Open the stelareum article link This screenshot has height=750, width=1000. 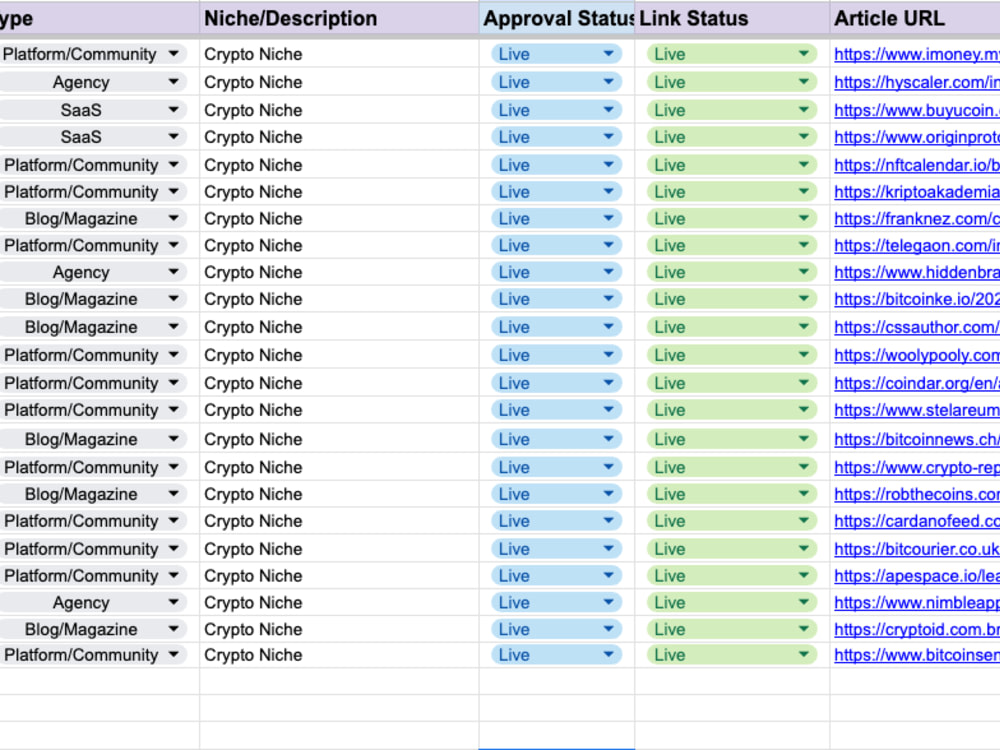pos(916,410)
